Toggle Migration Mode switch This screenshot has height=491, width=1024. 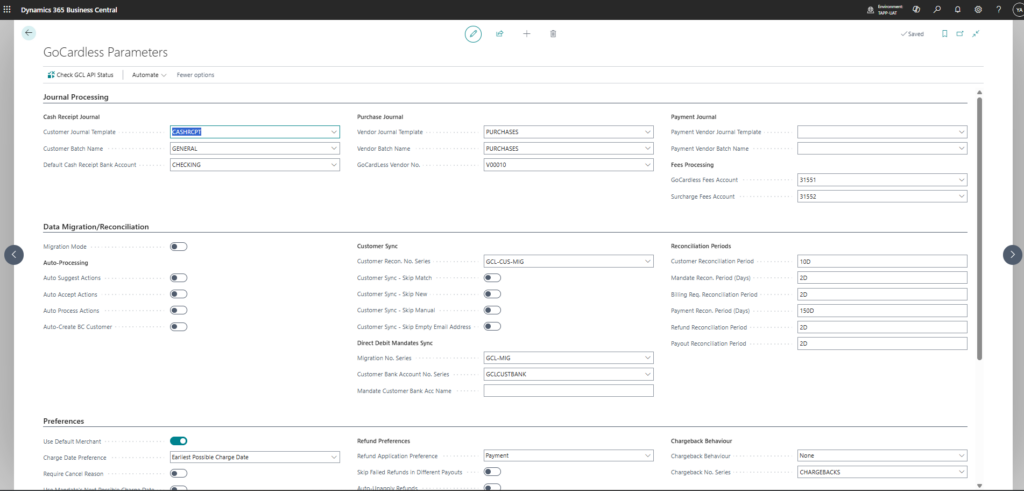point(178,247)
